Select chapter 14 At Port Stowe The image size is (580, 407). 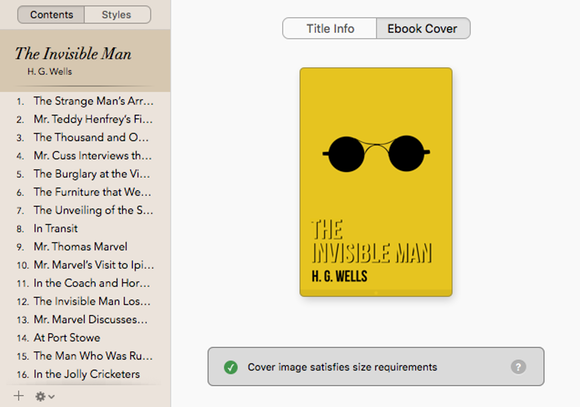point(85,337)
